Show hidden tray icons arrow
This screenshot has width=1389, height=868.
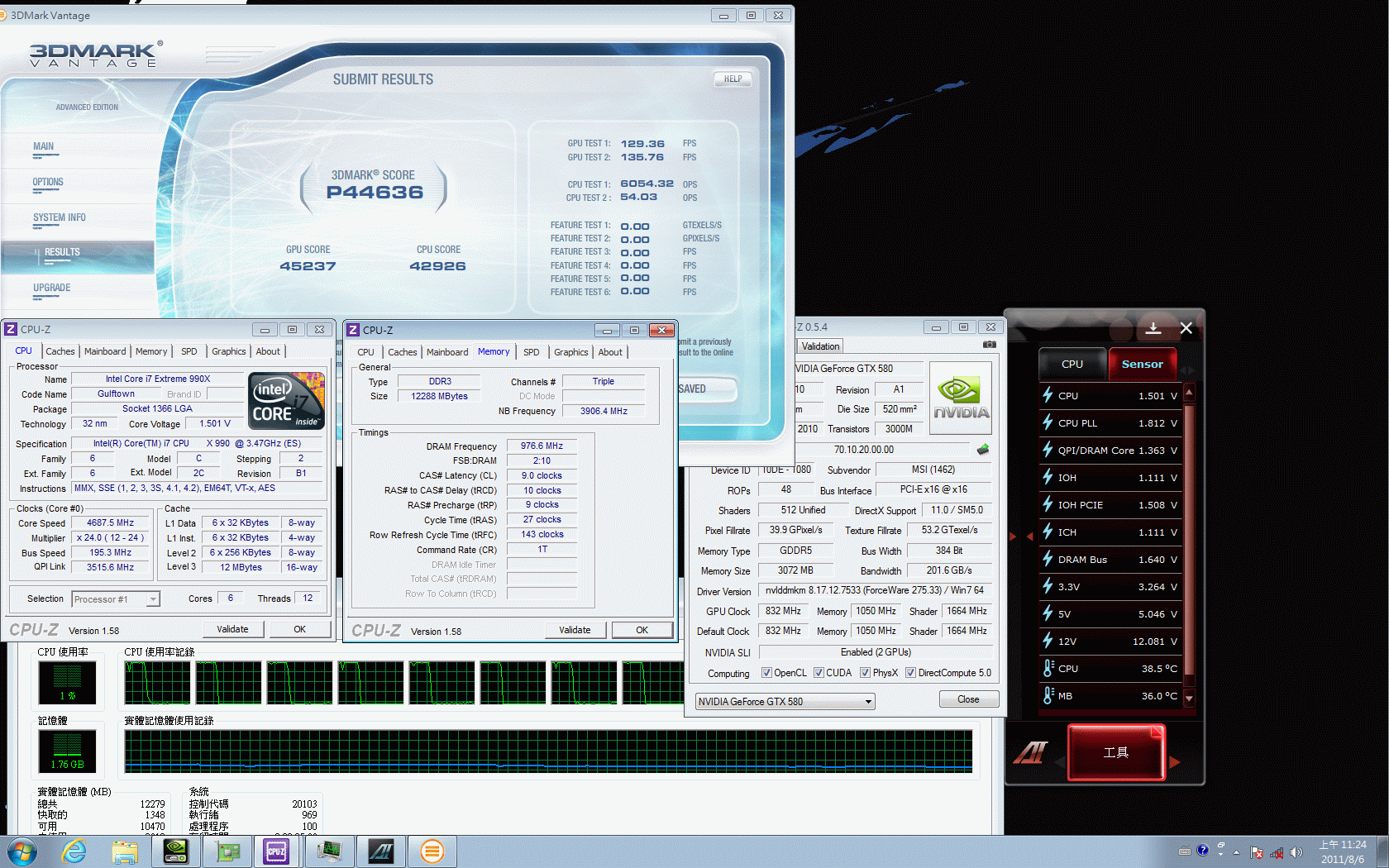click(x=1237, y=852)
